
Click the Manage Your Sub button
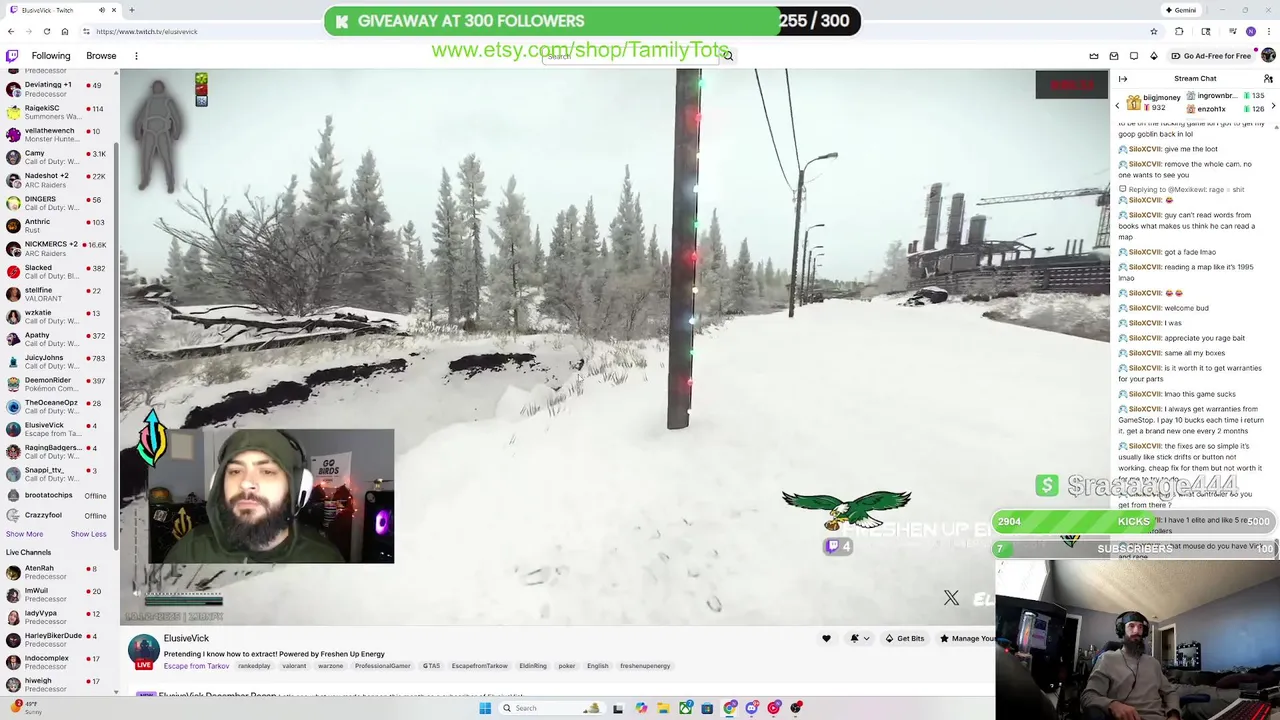tap(966, 639)
